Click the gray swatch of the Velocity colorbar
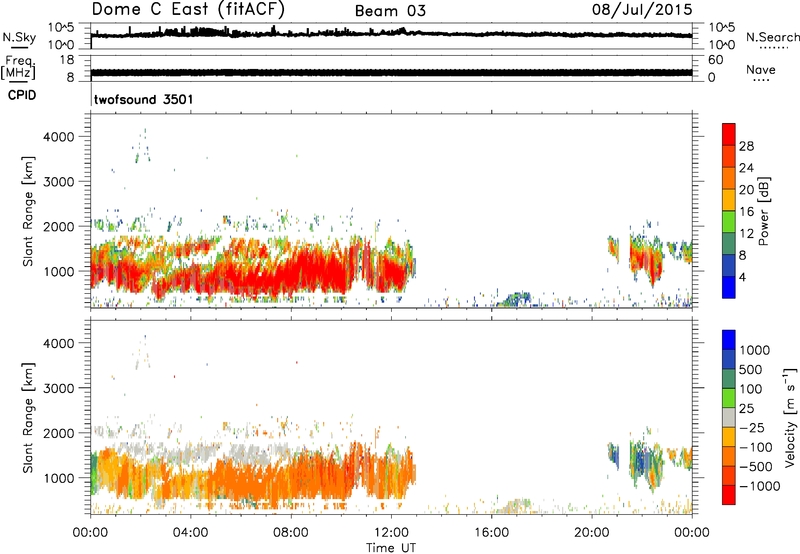The width and height of the screenshot is (800, 554). 729,418
